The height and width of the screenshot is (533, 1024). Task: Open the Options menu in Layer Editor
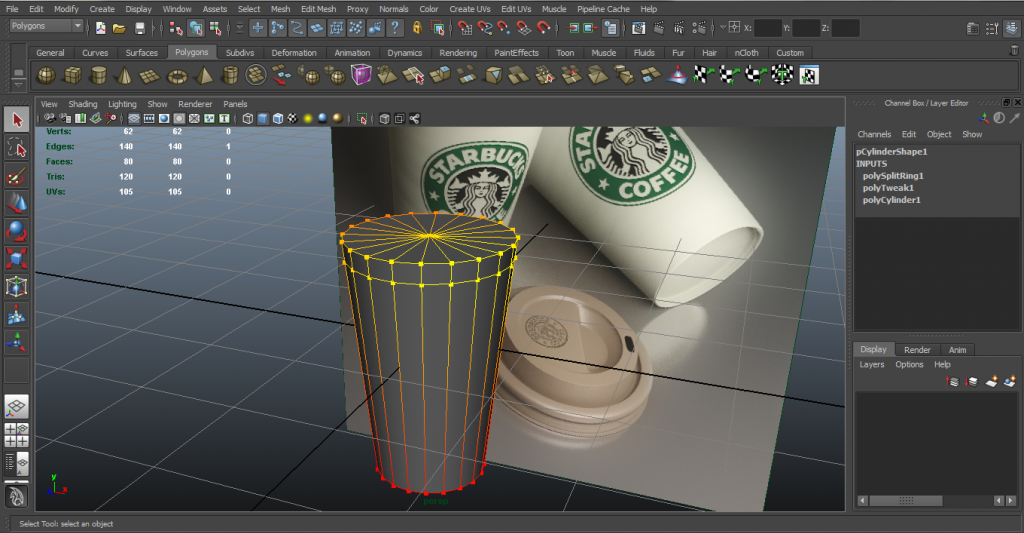(x=909, y=364)
